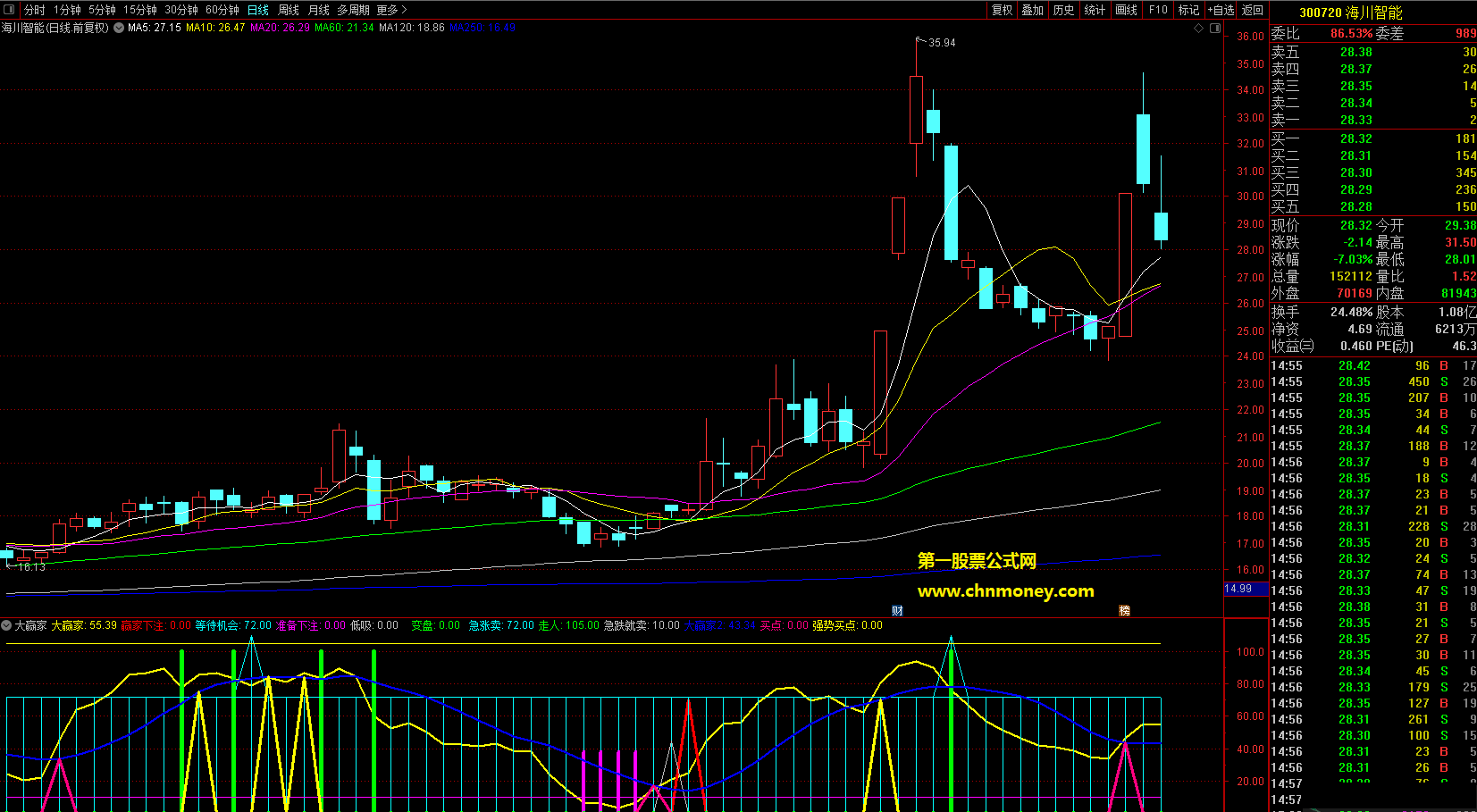Expand the 更多 more periods menu
The width and height of the screenshot is (1477, 812).
(x=391, y=10)
